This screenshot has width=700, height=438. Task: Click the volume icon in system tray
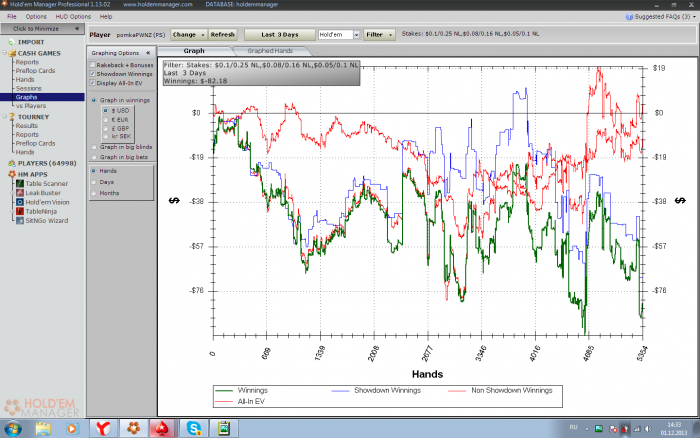pyautogui.click(x=648, y=429)
